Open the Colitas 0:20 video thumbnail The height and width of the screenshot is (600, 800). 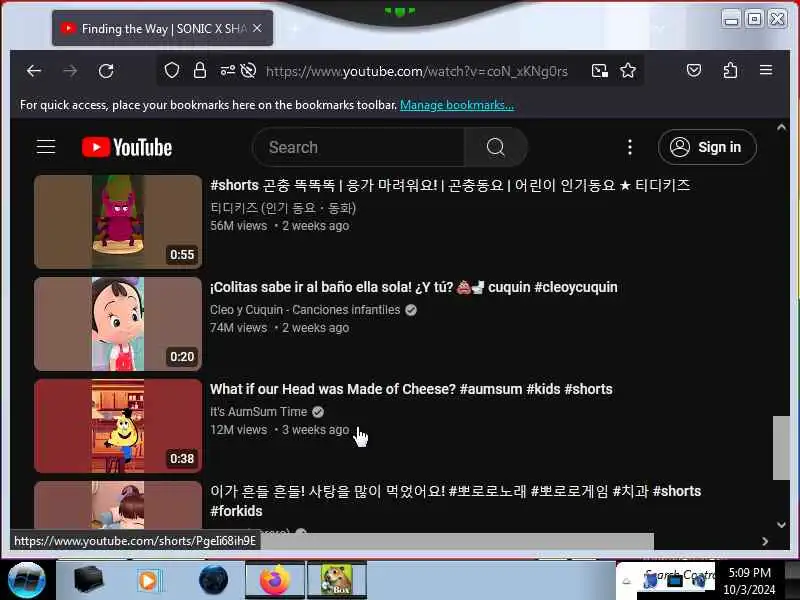tap(118, 324)
